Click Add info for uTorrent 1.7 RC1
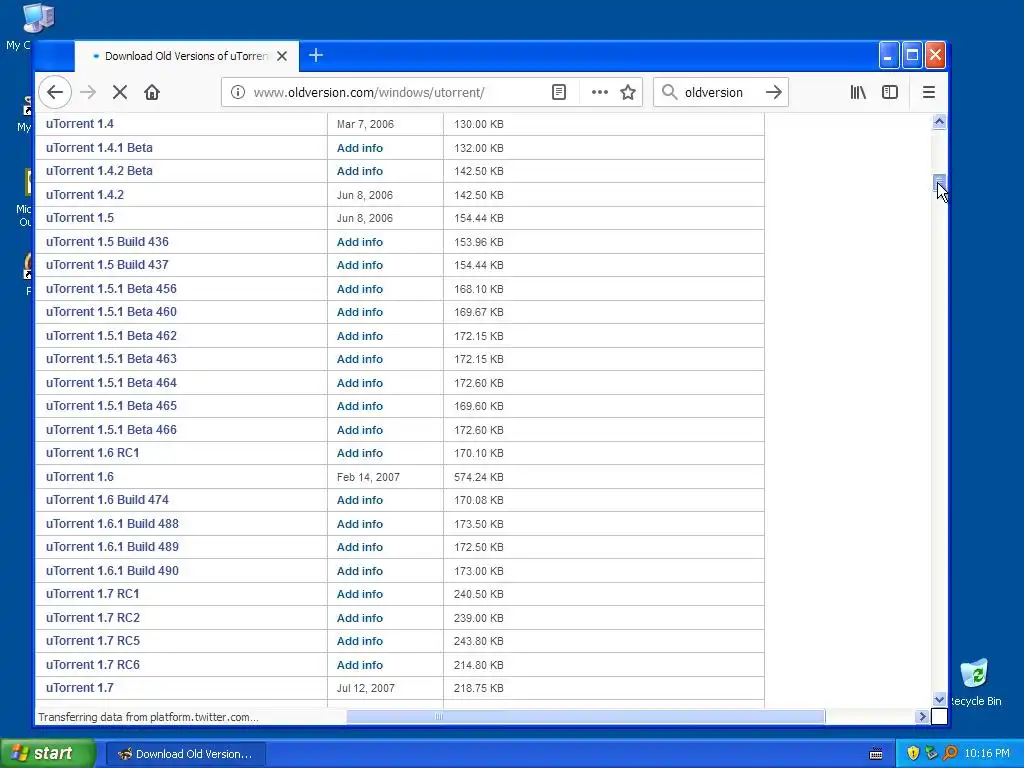 360,594
